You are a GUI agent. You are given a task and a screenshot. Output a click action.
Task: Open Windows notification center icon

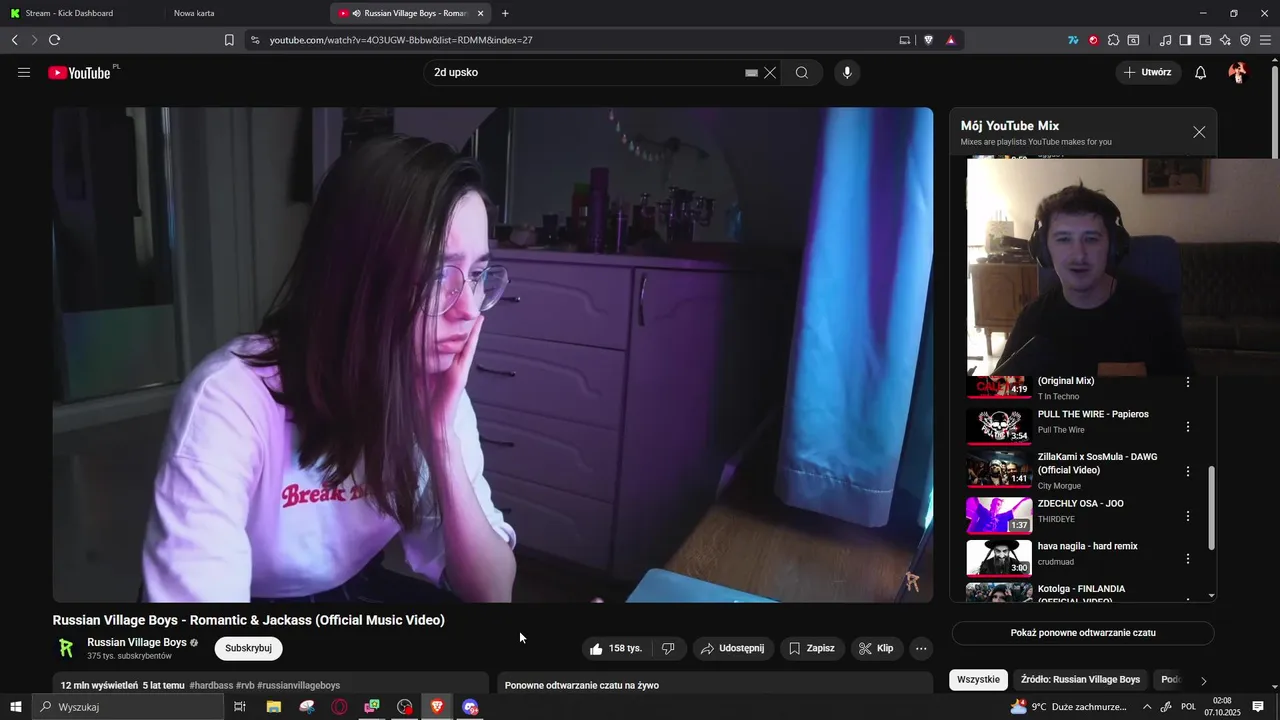tap(1258, 707)
